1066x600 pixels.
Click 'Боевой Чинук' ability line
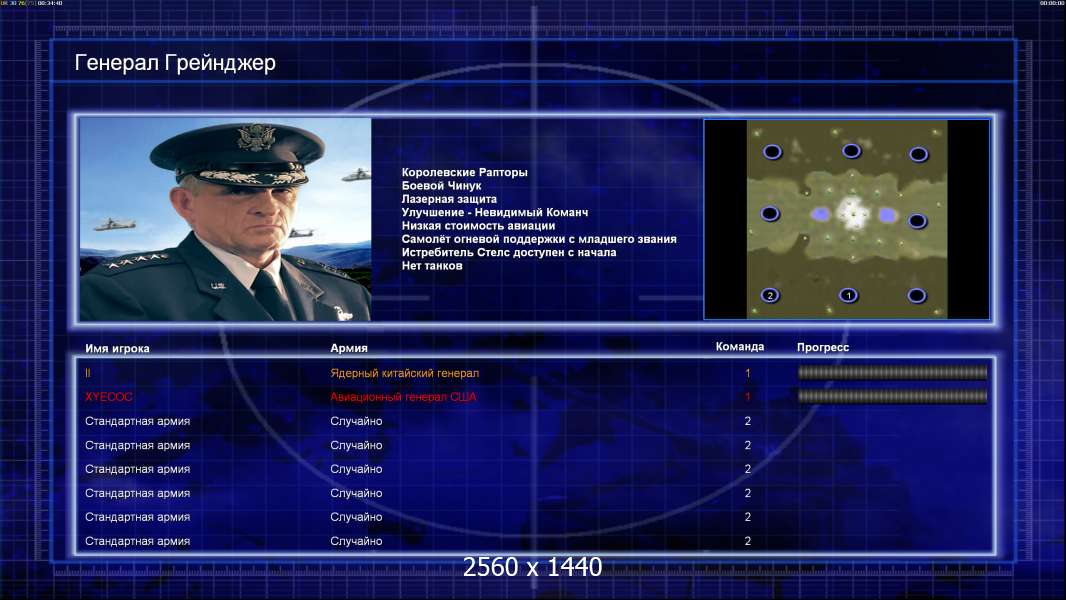441,186
